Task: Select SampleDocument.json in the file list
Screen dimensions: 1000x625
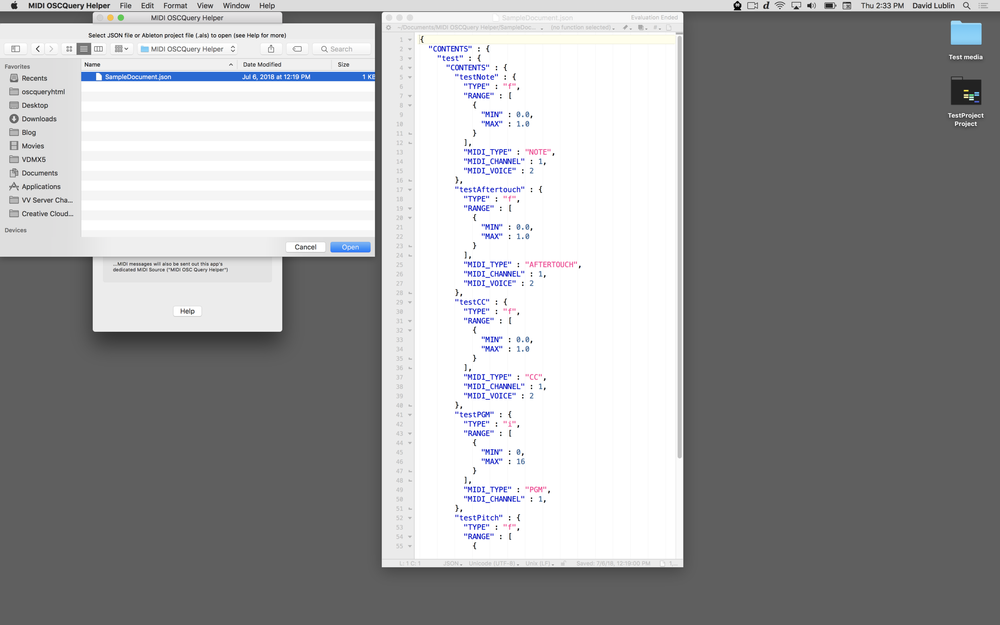Action: [228, 77]
